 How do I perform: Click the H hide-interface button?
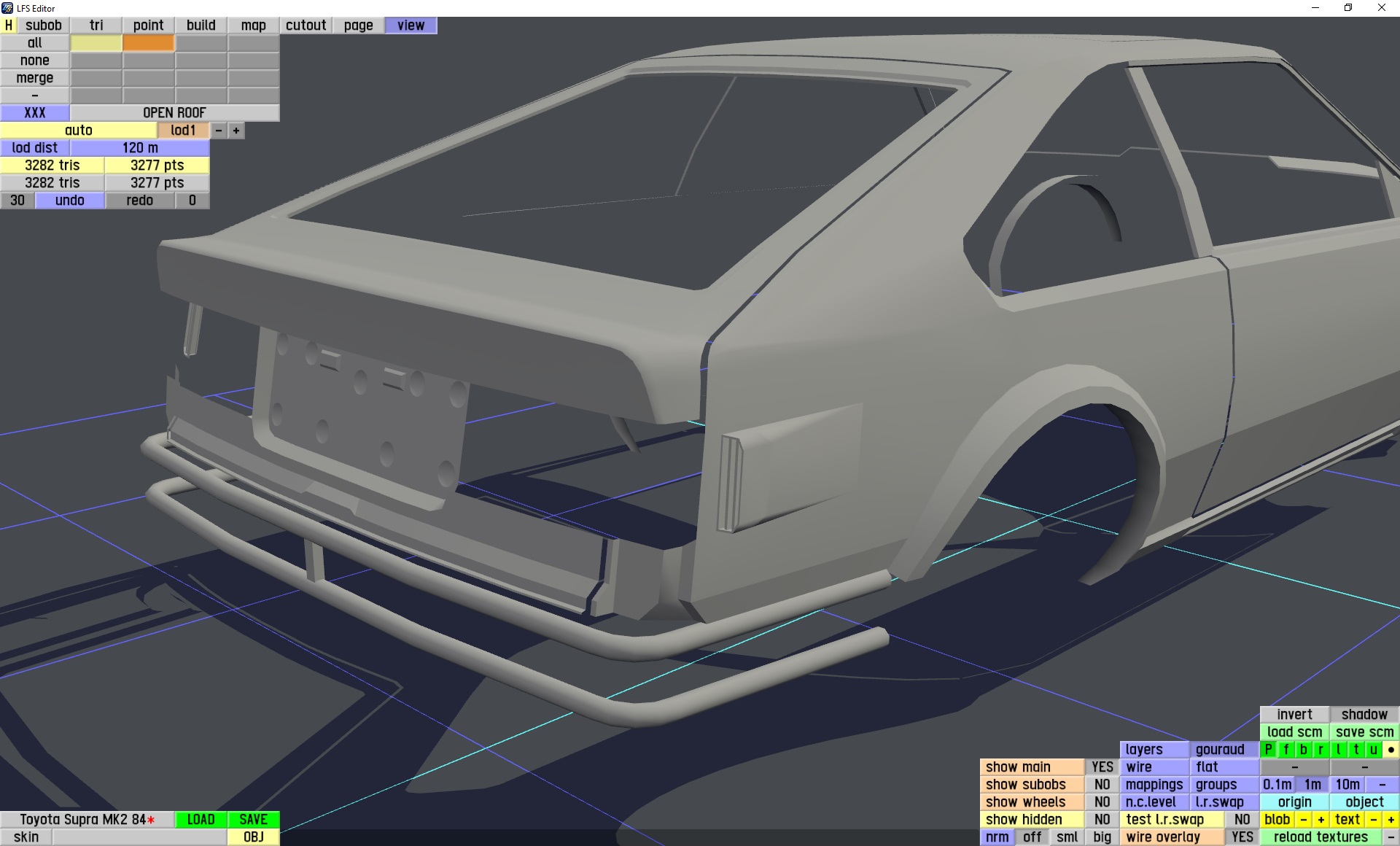[9, 26]
